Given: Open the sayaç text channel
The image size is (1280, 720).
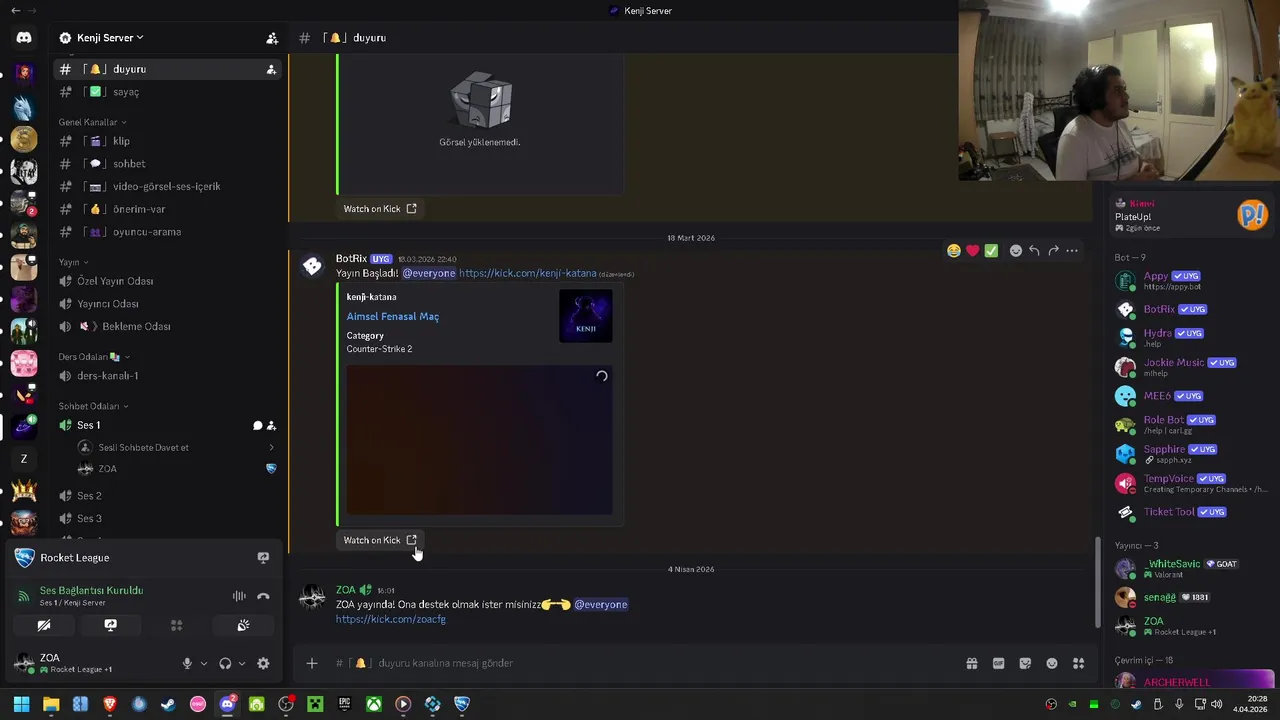Looking at the screenshot, I should coord(168,92).
